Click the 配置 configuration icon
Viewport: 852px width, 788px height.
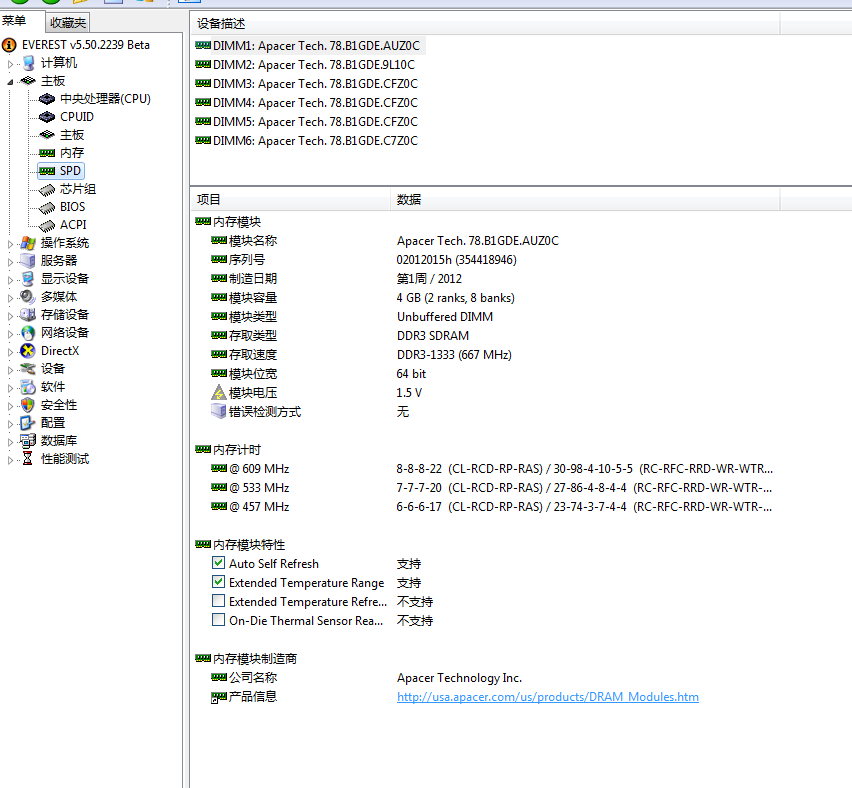point(28,423)
